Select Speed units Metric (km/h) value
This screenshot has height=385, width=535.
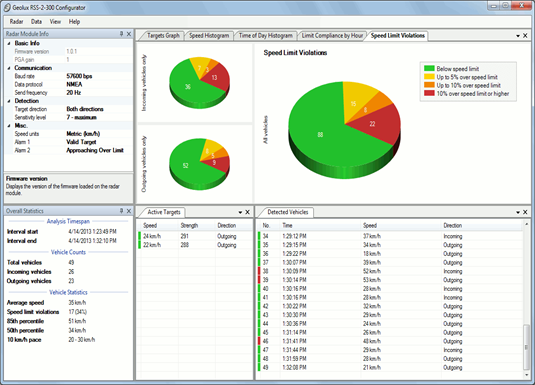(83, 134)
